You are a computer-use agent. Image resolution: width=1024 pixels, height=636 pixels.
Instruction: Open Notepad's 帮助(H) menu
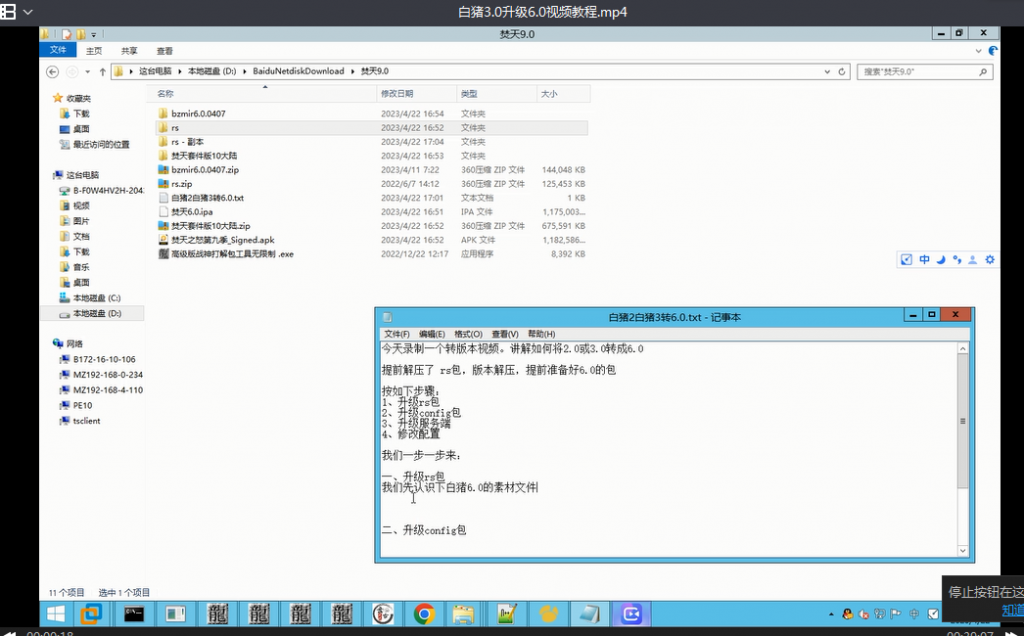pos(541,334)
